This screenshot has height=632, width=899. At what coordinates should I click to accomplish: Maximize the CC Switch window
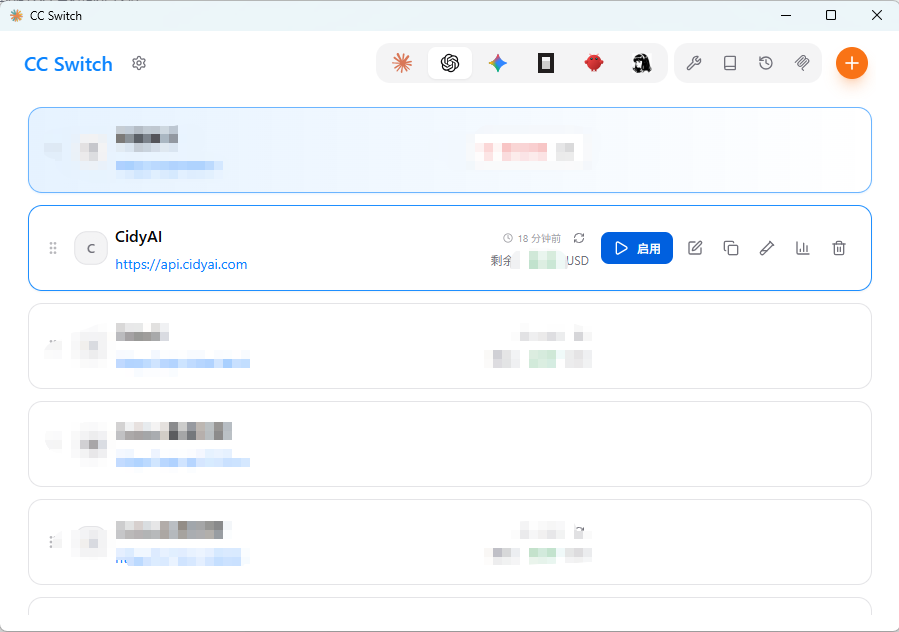point(831,15)
